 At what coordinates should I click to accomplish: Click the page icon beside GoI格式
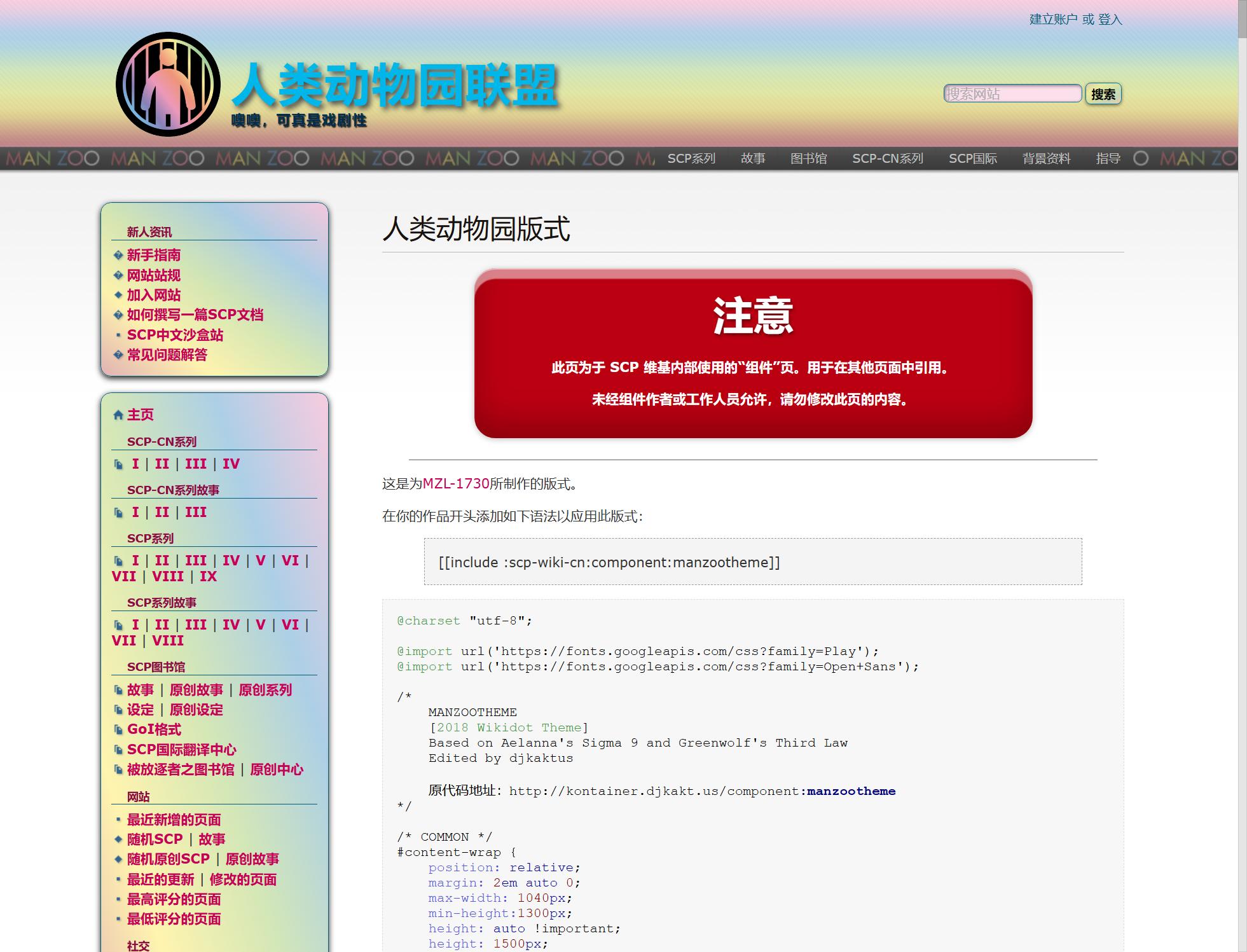118,730
